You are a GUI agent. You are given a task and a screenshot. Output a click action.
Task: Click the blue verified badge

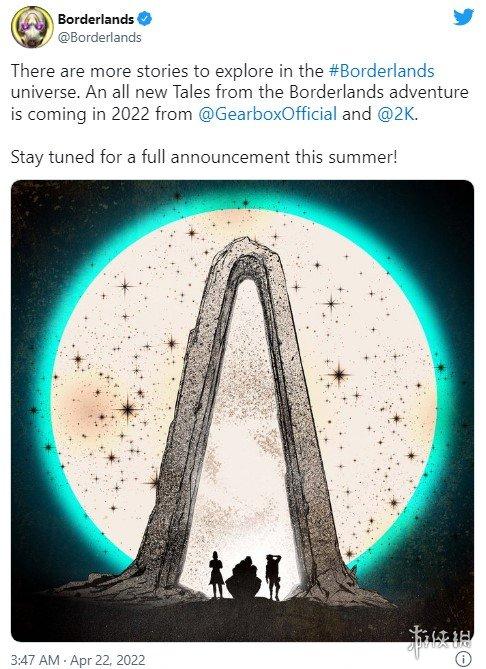tap(145, 19)
